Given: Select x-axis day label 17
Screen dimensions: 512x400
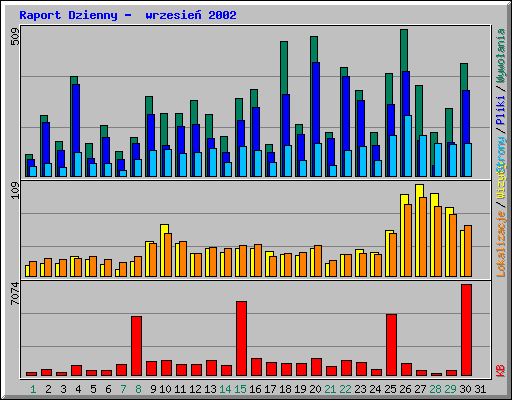Looking at the screenshot, I should click(270, 389).
